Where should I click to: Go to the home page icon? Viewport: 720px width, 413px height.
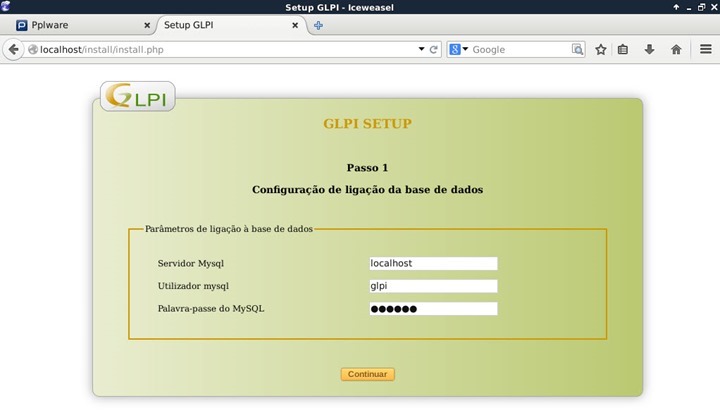[x=676, y=49]
